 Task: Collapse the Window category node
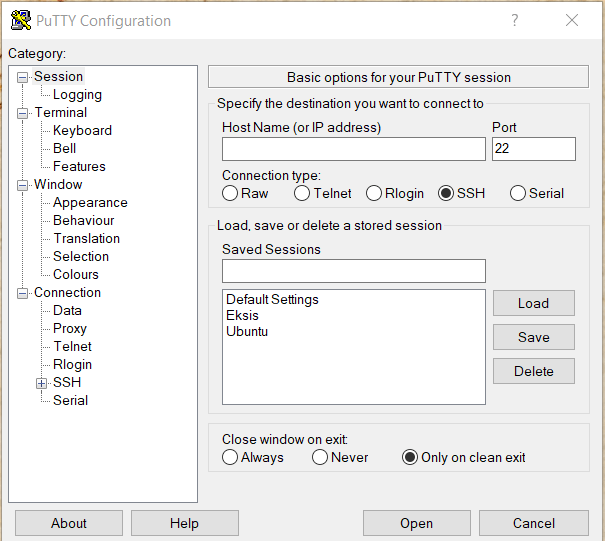pos(23,185)
